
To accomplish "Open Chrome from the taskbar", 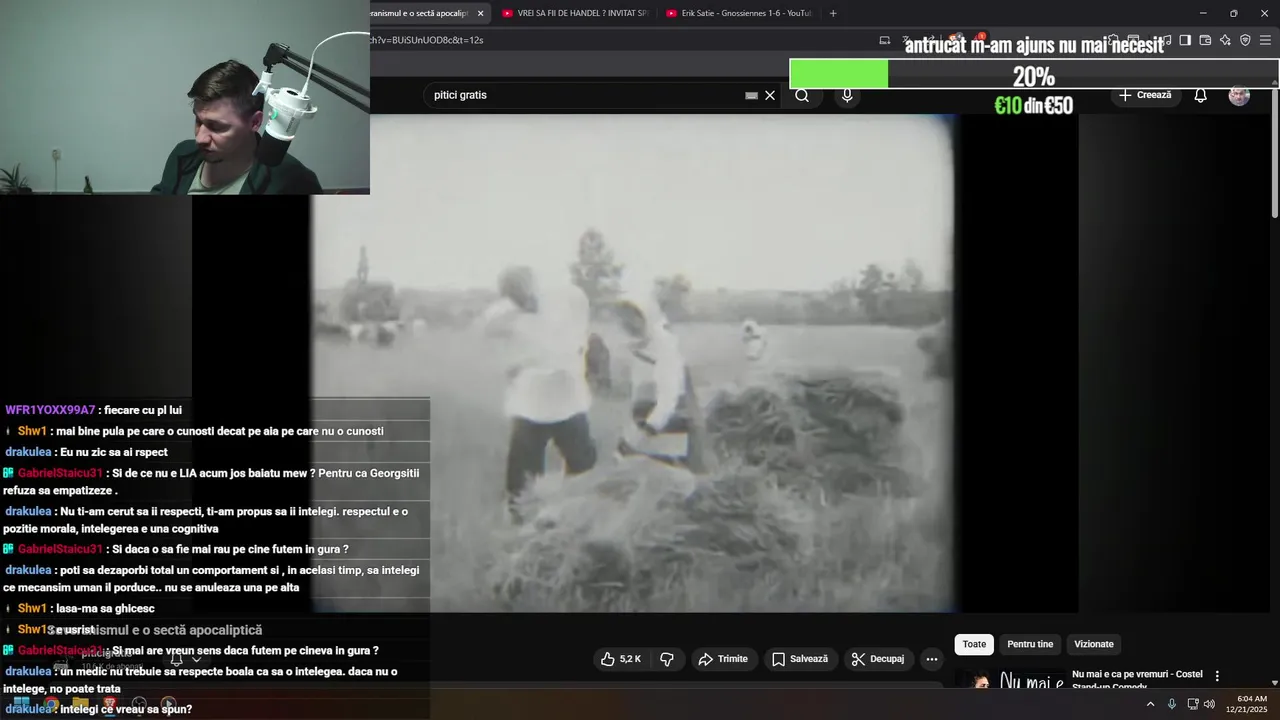I will pyautogui.click(x=51, y=704).
